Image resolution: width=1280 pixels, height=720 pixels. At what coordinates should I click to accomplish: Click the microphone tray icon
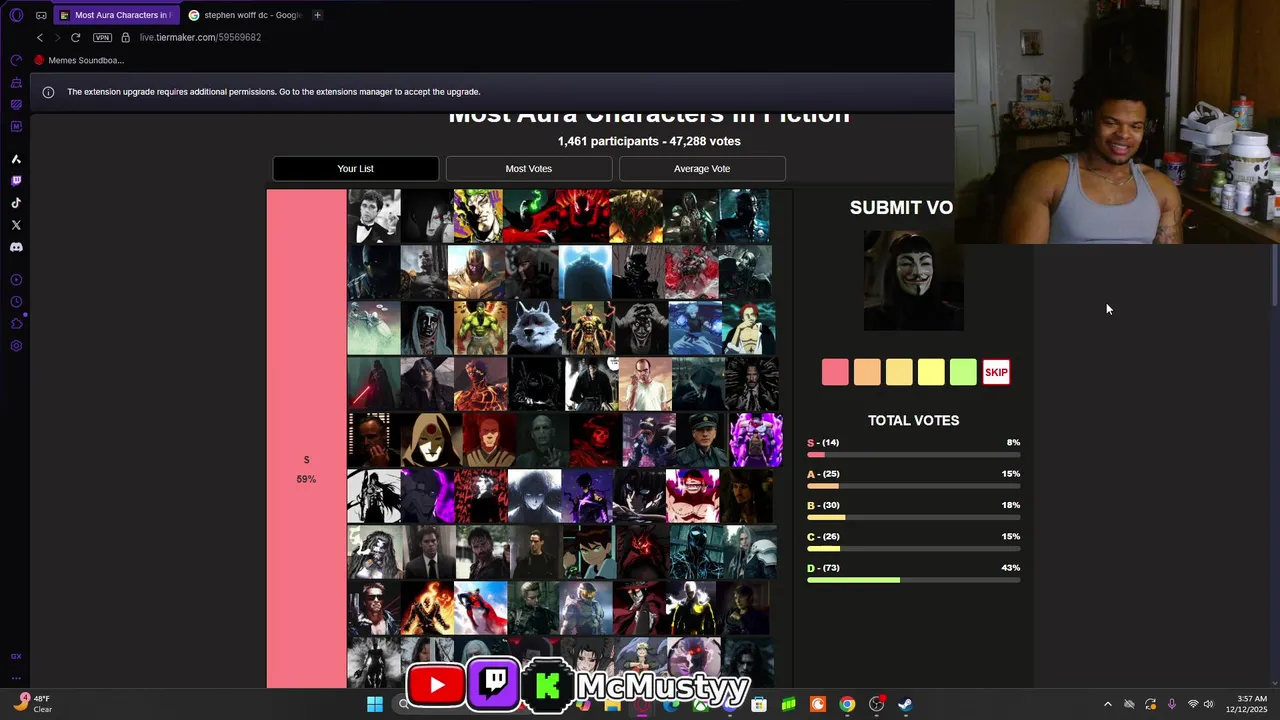tap(1171, 704)
